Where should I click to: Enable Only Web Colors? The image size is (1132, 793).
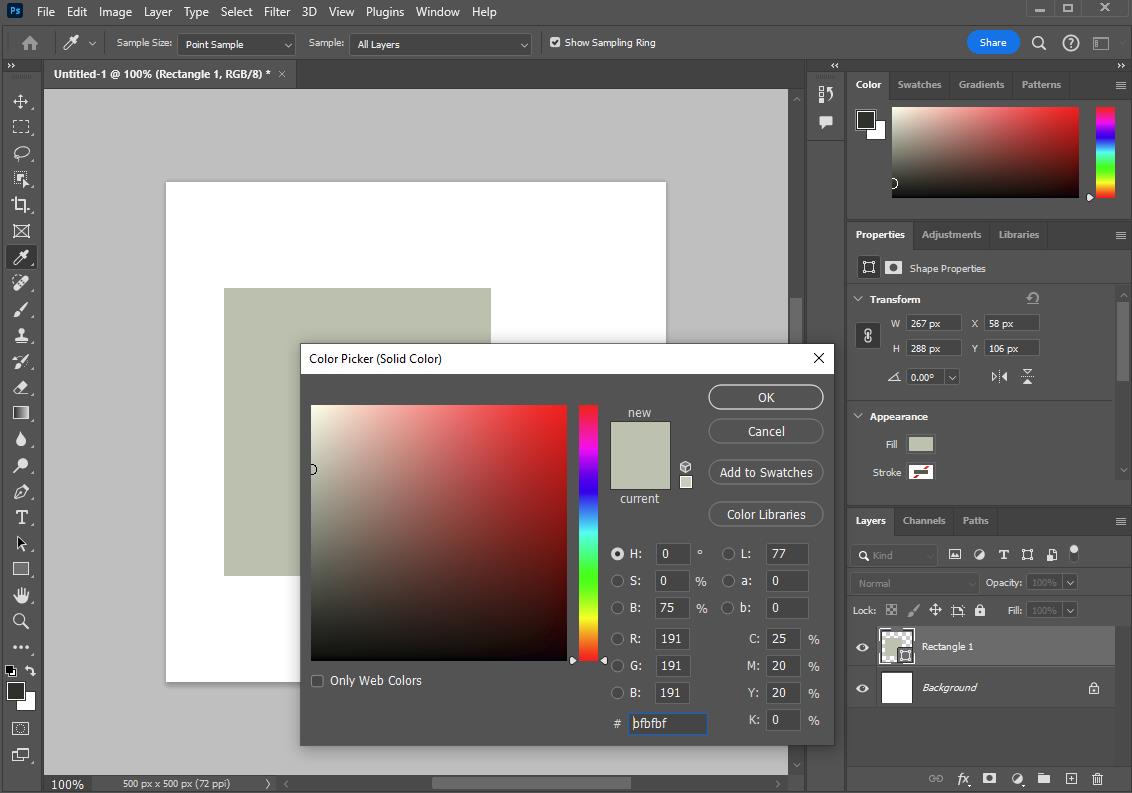(317, 680)
